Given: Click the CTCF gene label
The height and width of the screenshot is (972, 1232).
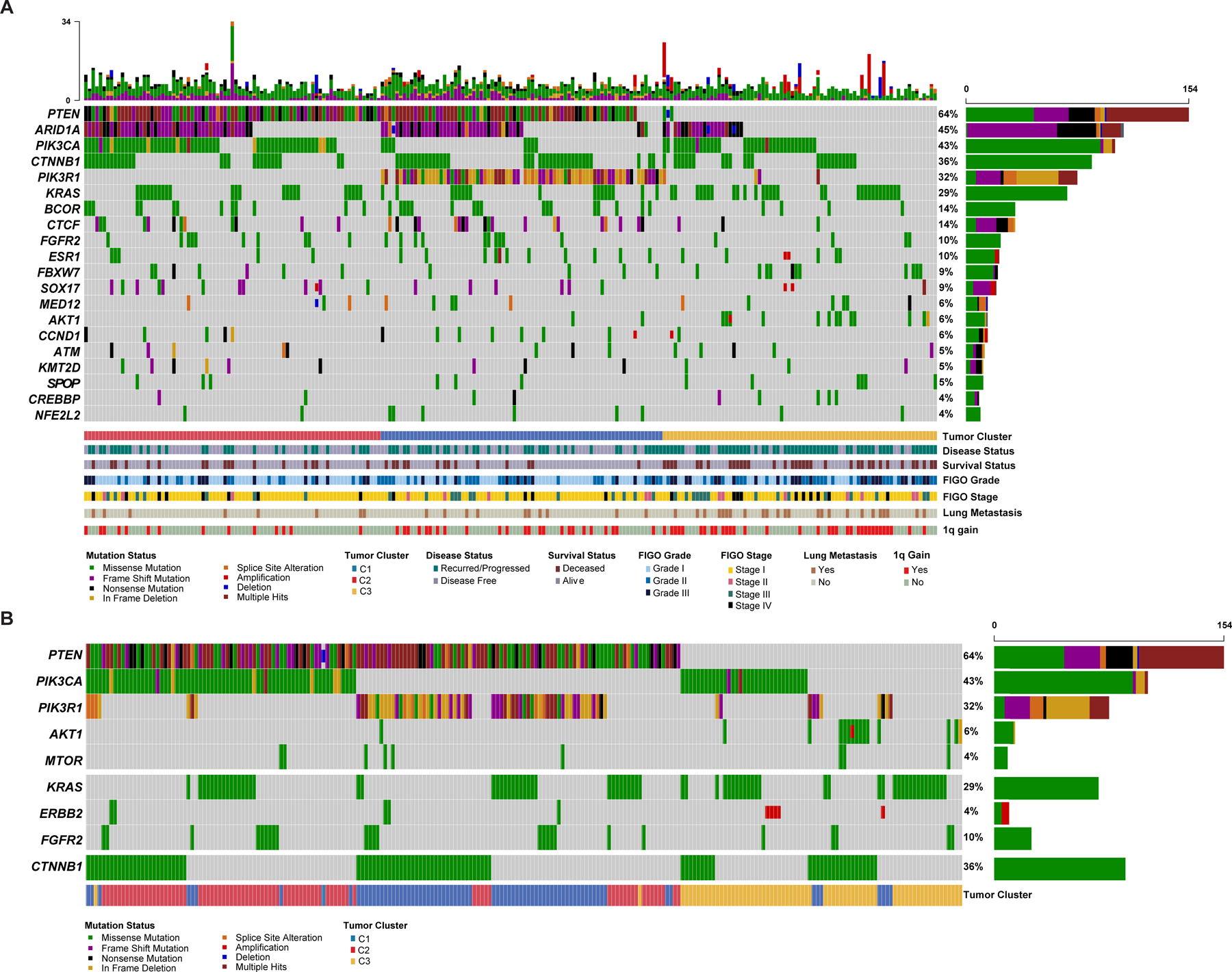Looking at the screenshot, I should pos(64,225).
